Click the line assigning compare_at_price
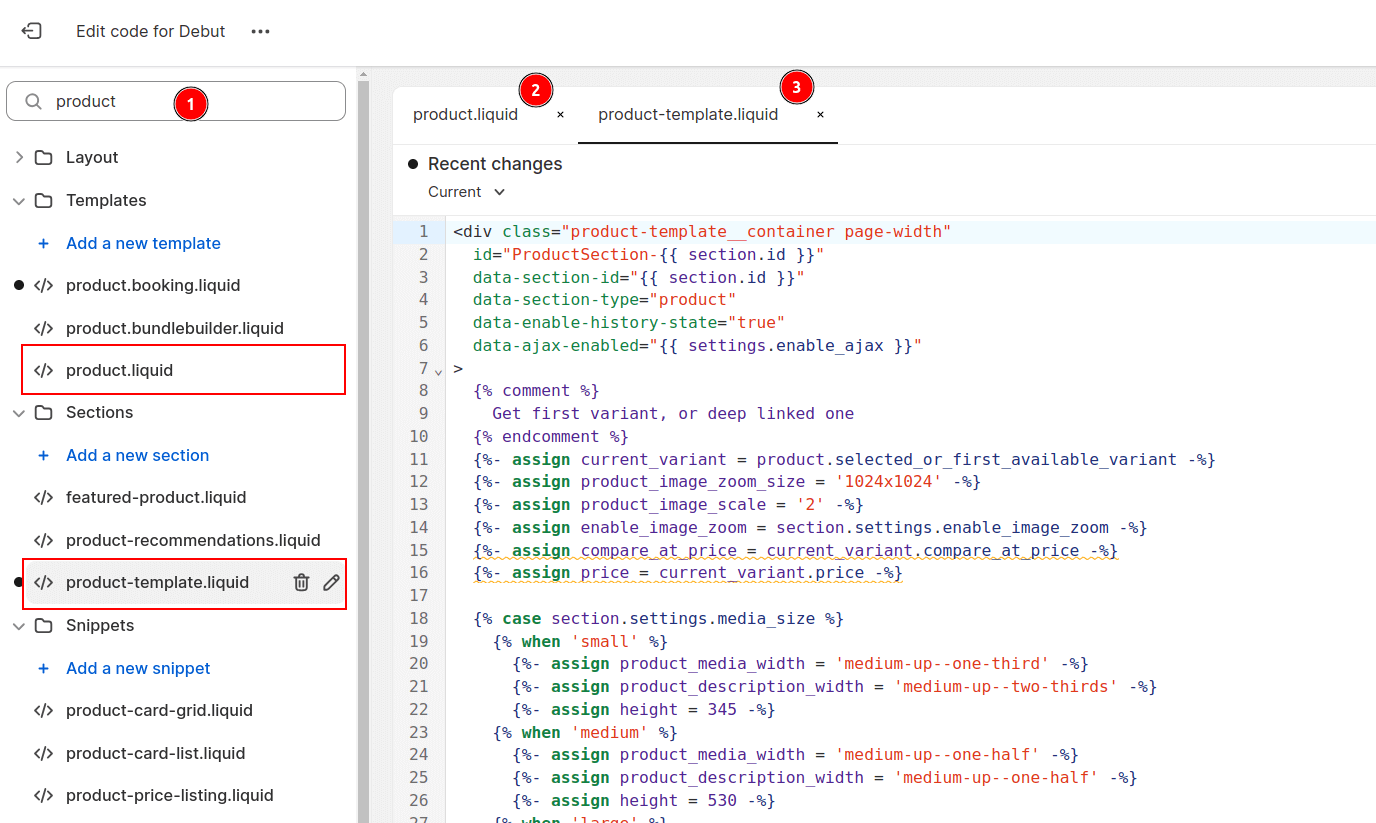The image size is (1376, 823). point(795,550)
